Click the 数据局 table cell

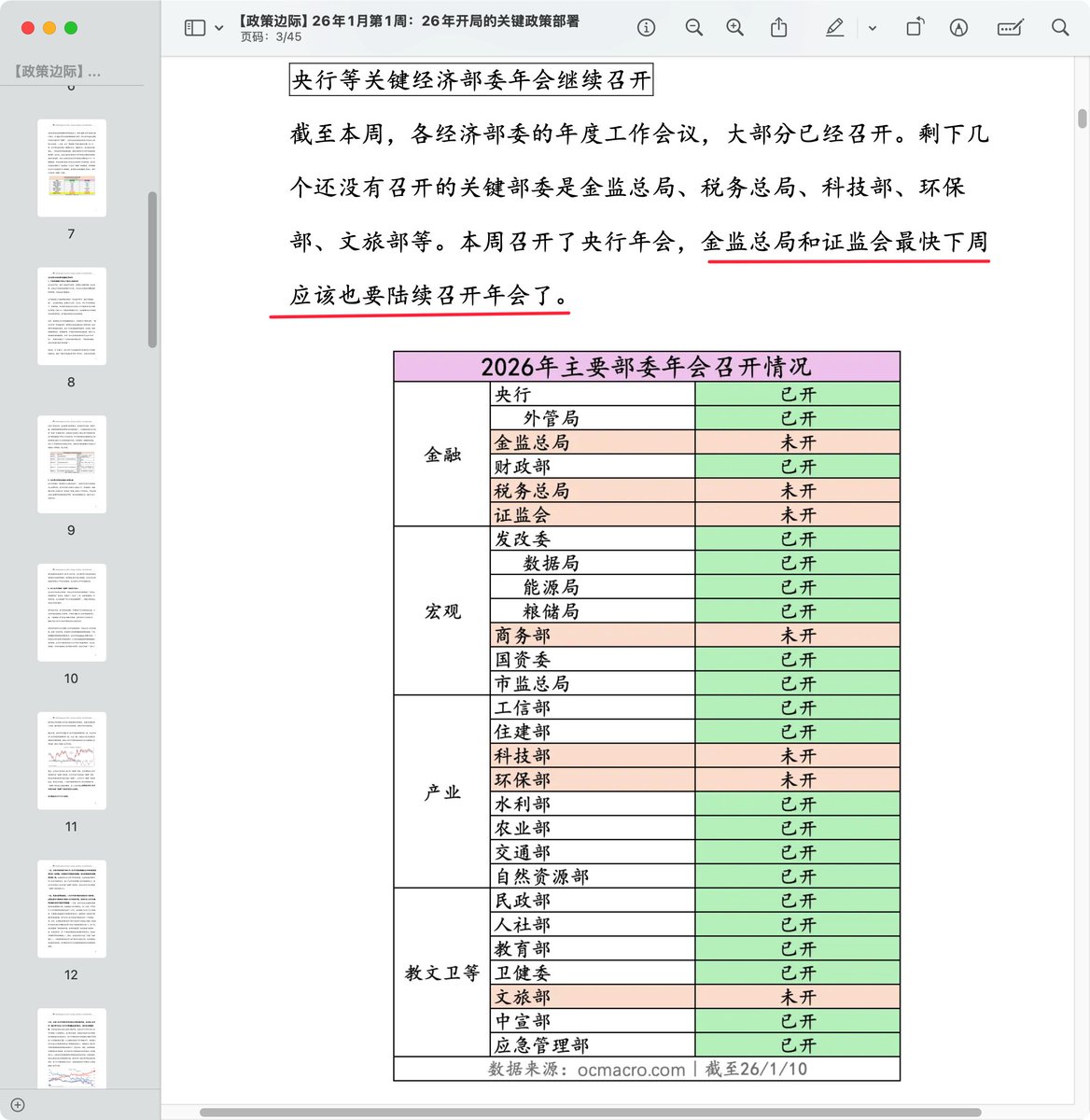tap(593, 563)
